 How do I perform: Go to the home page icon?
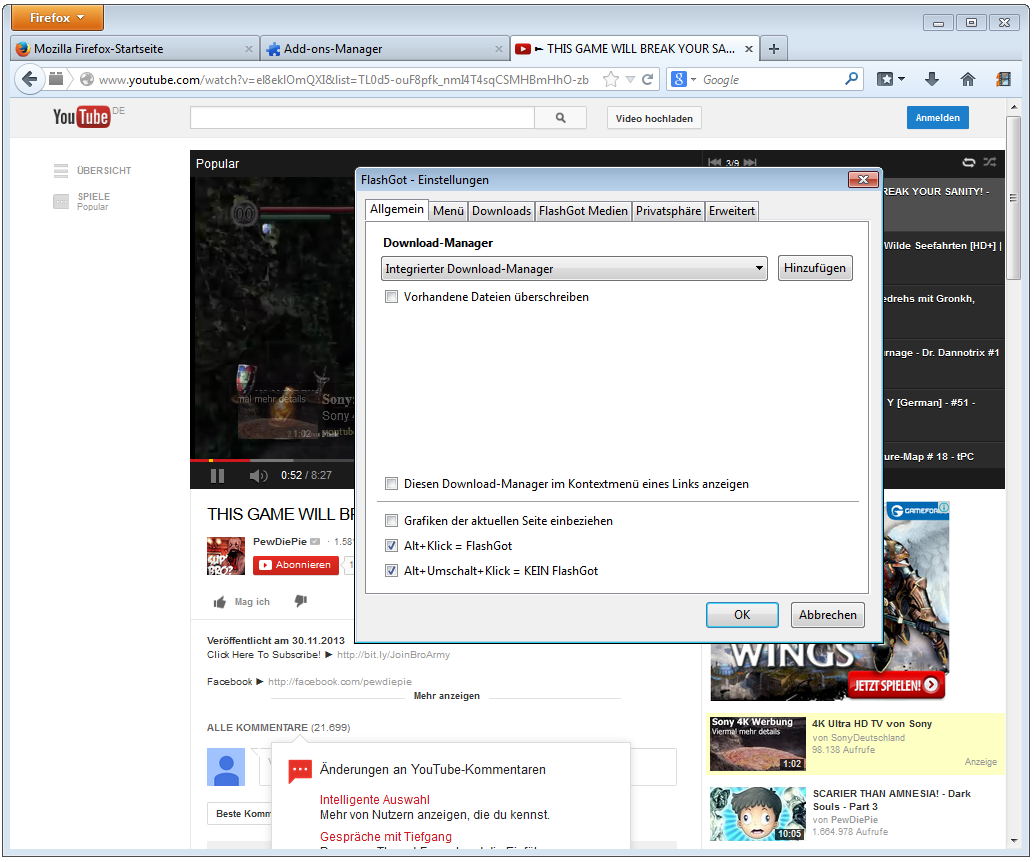tap(967, 80)
